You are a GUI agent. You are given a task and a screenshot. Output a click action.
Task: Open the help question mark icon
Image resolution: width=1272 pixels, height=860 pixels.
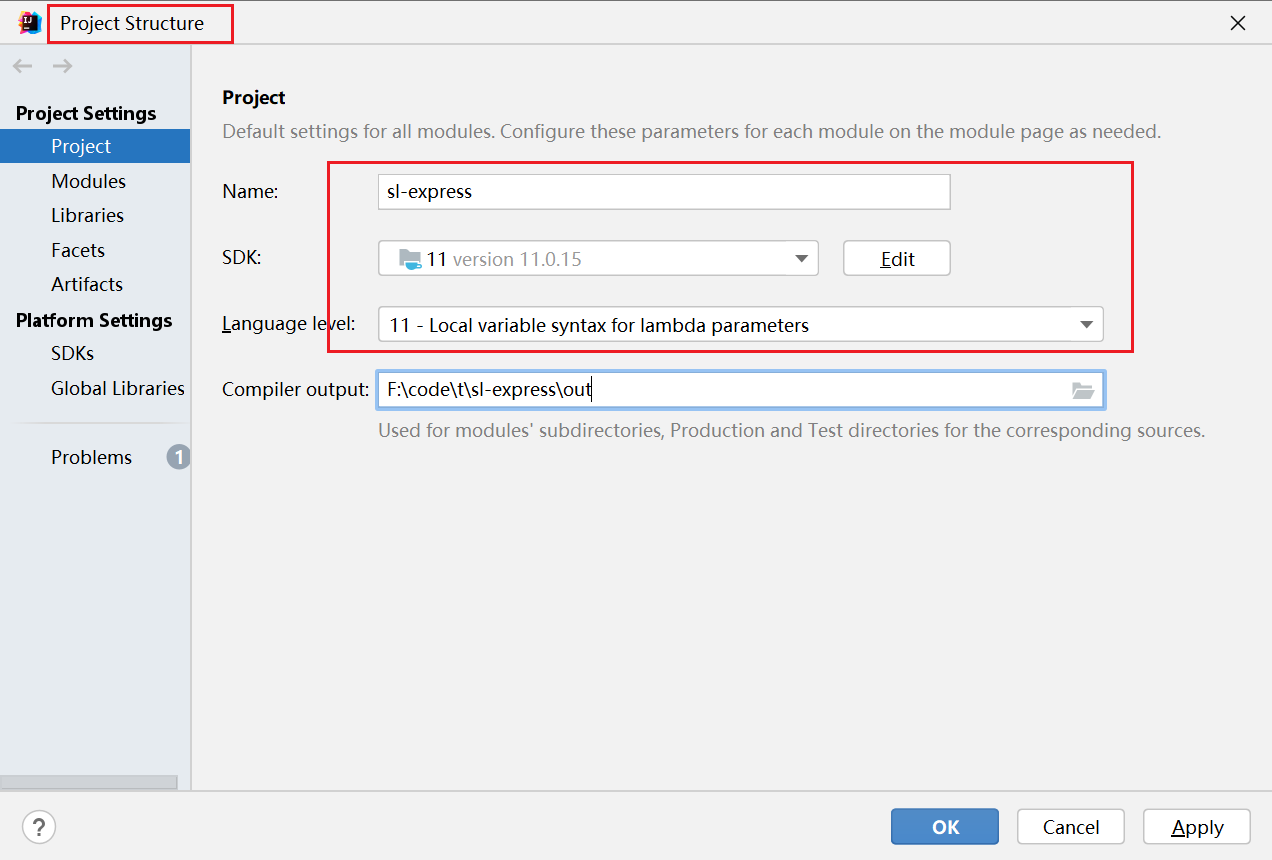tap(39, 827)
